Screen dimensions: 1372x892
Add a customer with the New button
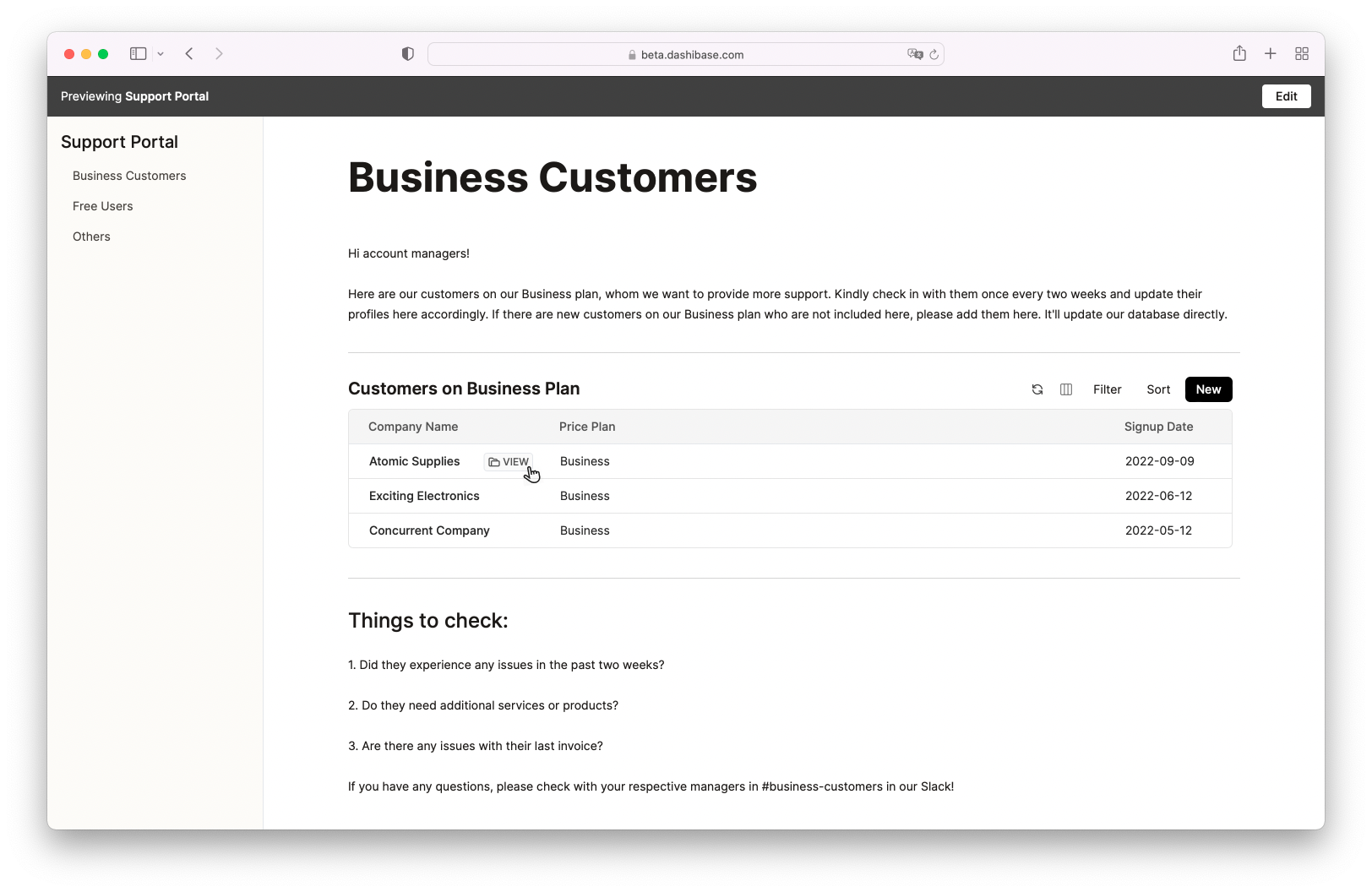(1208, 389)
